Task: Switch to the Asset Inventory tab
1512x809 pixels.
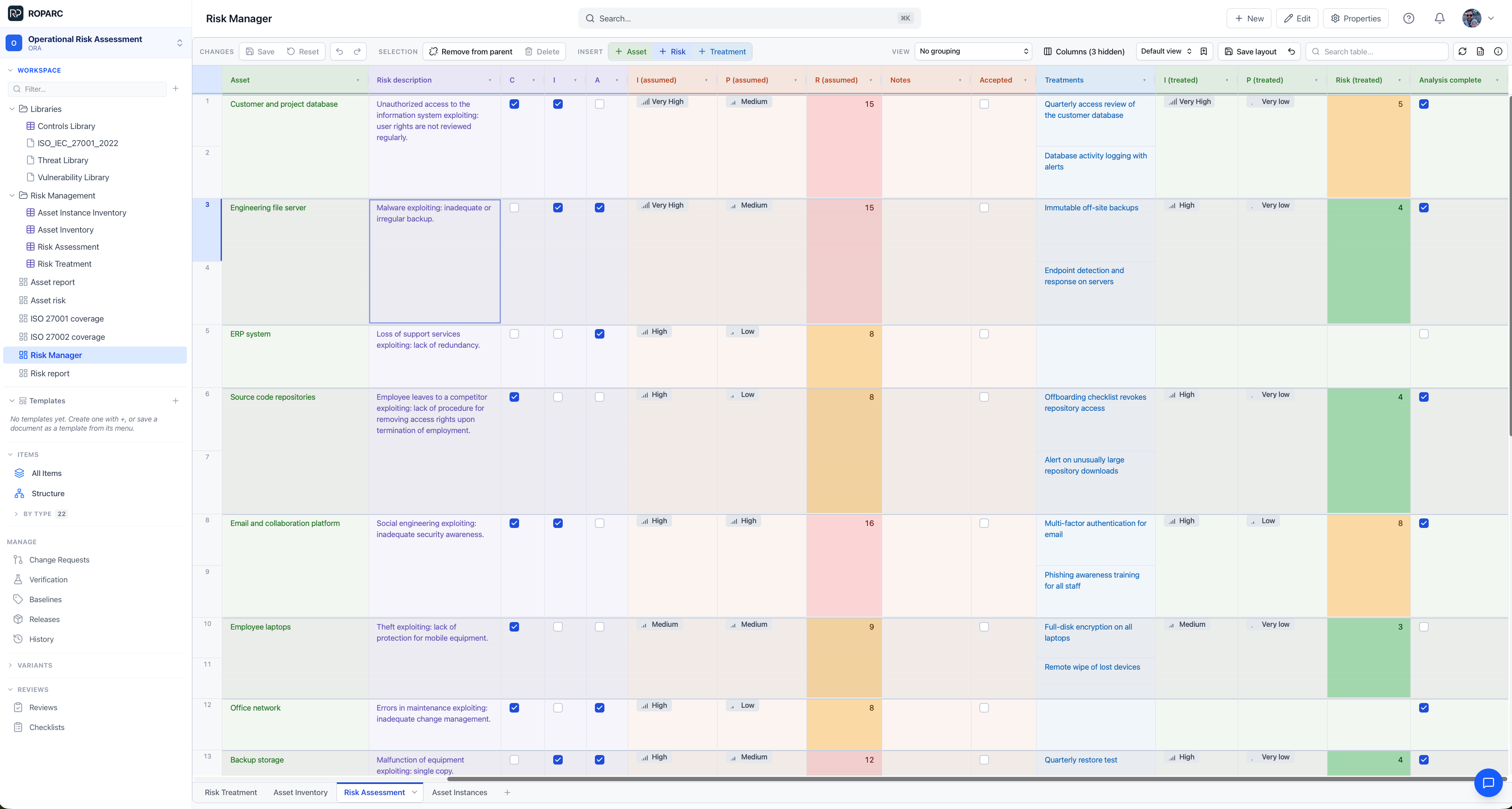Action: pyautogui.click(x=300, y=793)
